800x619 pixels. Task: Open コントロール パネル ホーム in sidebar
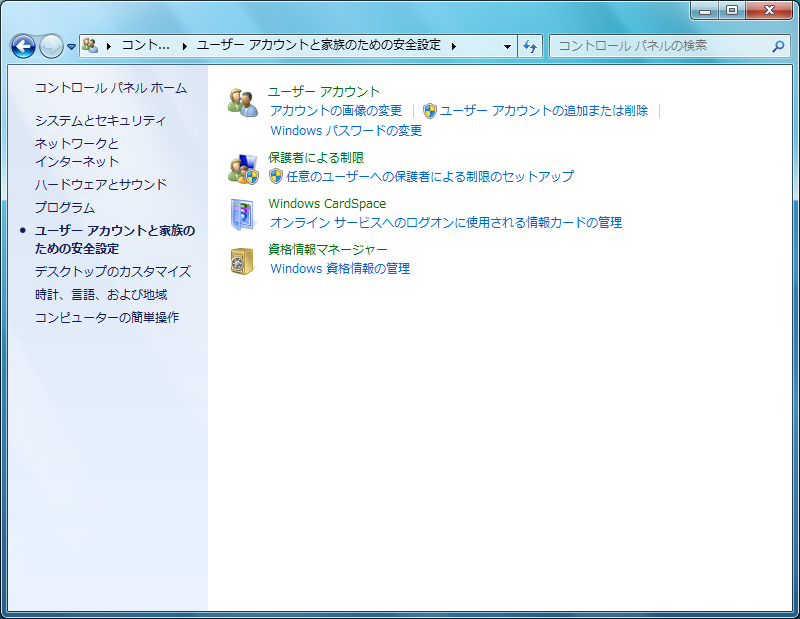(111, 88)
